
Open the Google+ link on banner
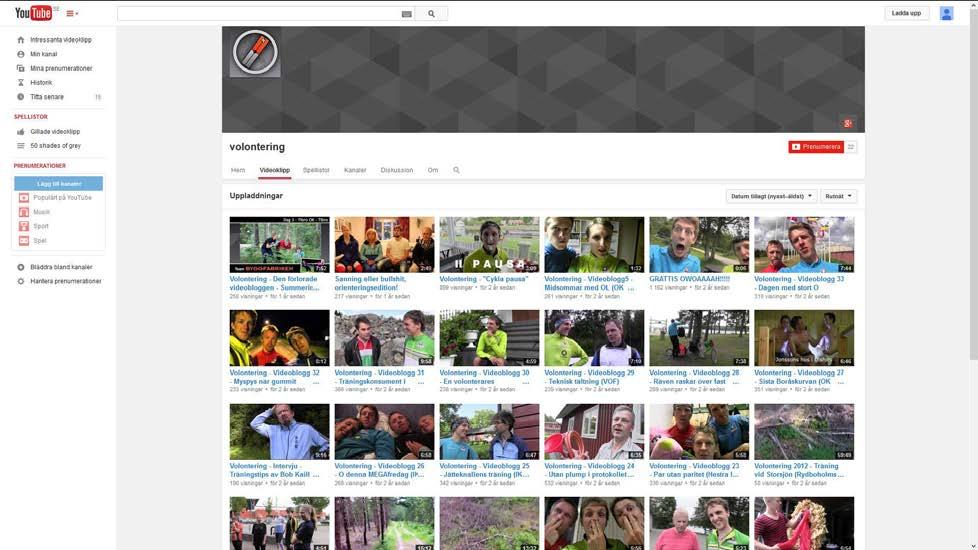pos(848,123)
